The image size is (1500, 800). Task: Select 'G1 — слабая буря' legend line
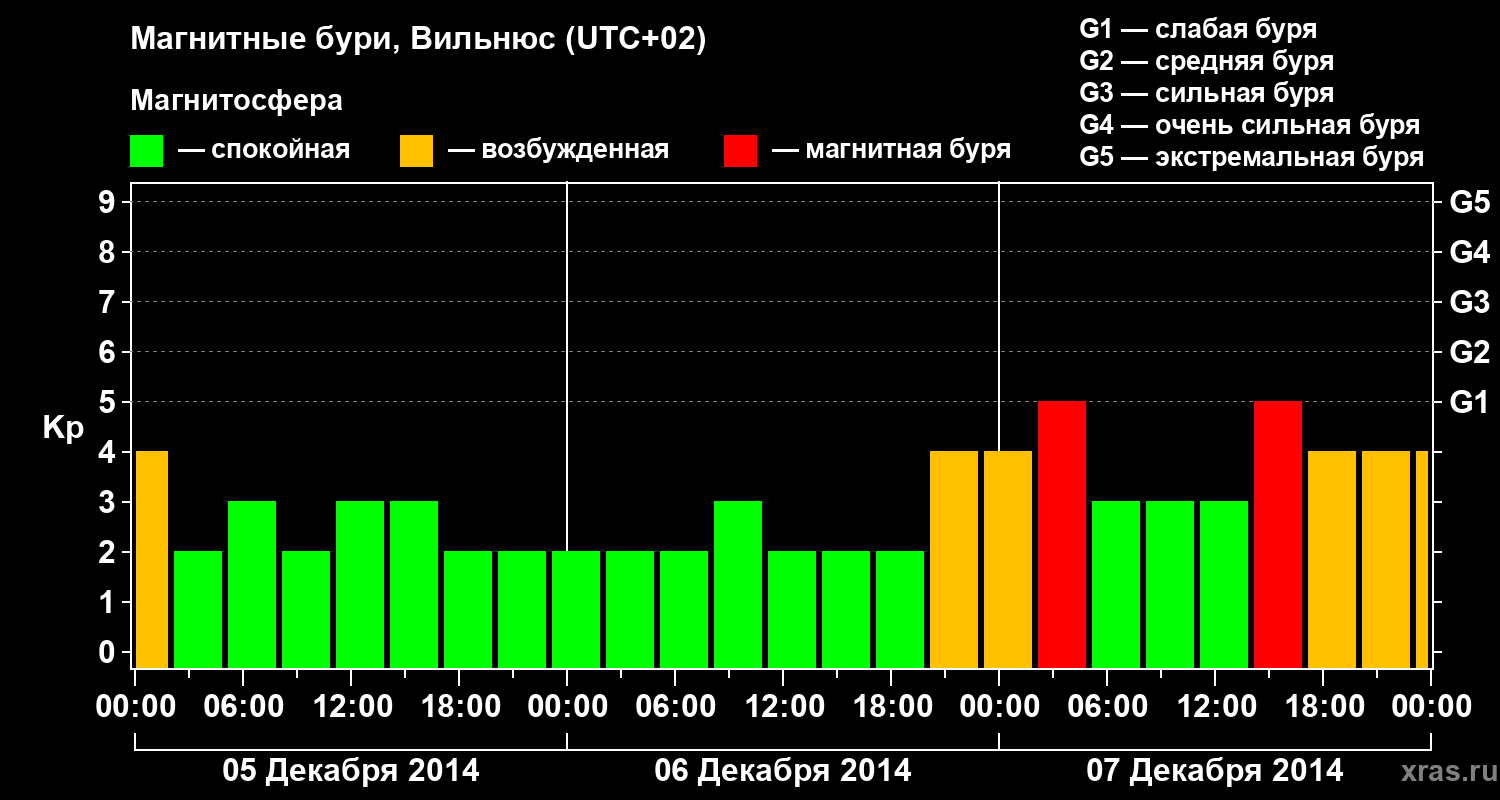point(1198,29)
